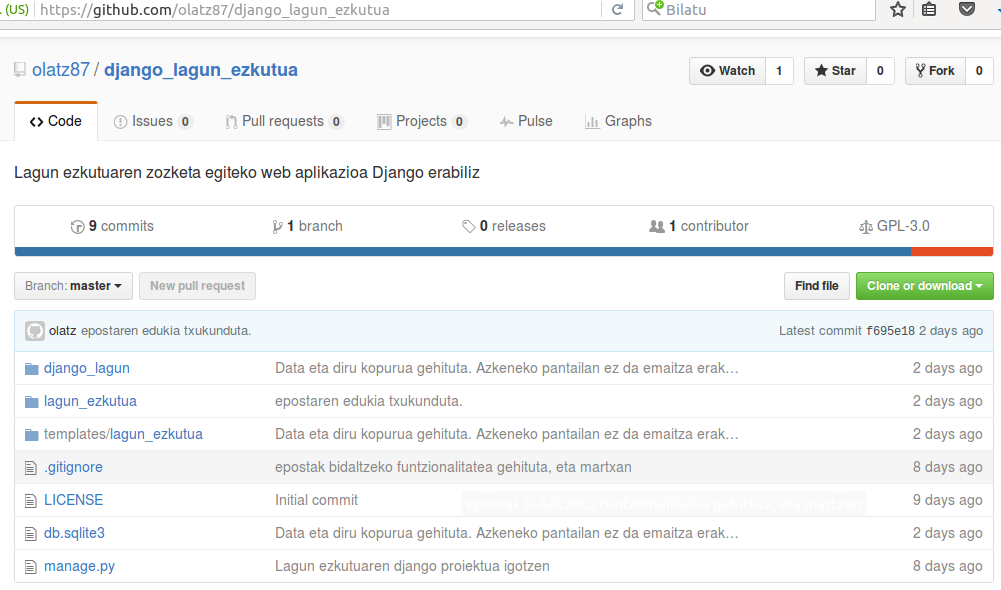Open the Branch: master dropdown
Image resolution: width=1001 pixels, height=590 pixels.
[73, 286]
